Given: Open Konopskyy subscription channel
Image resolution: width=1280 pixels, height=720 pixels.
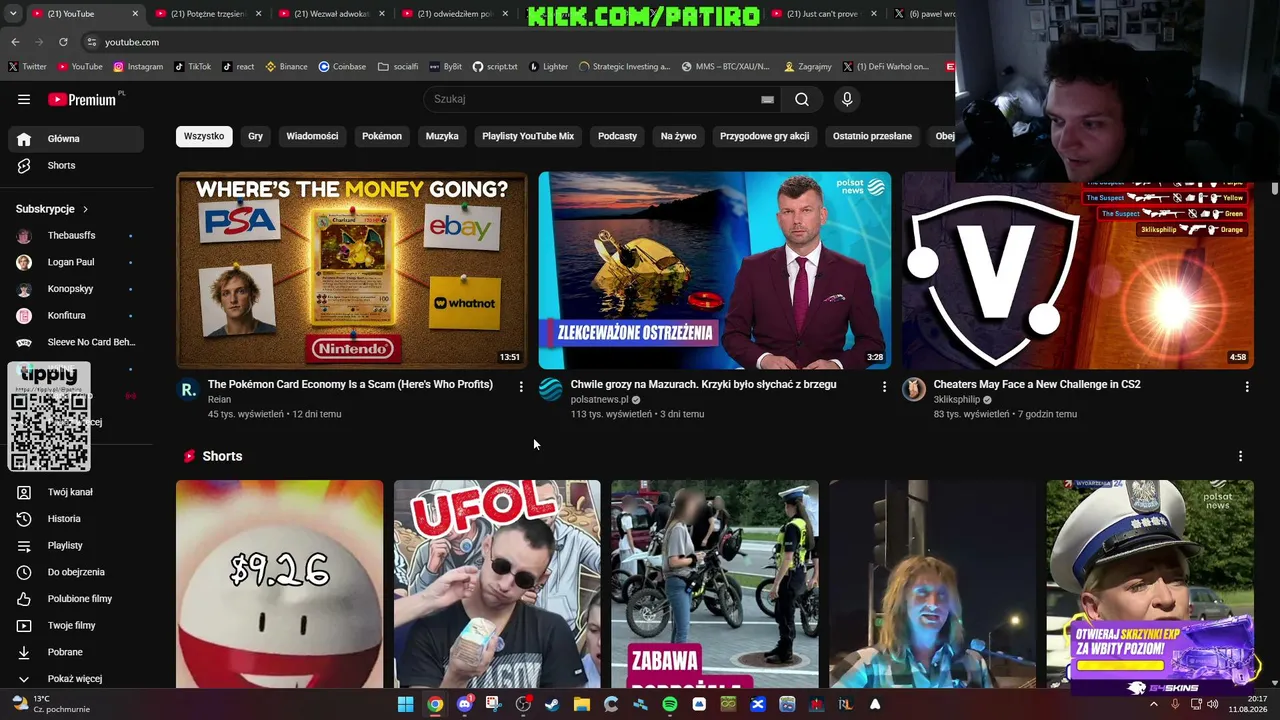Looking at the screenshot, I should (76, 289).
